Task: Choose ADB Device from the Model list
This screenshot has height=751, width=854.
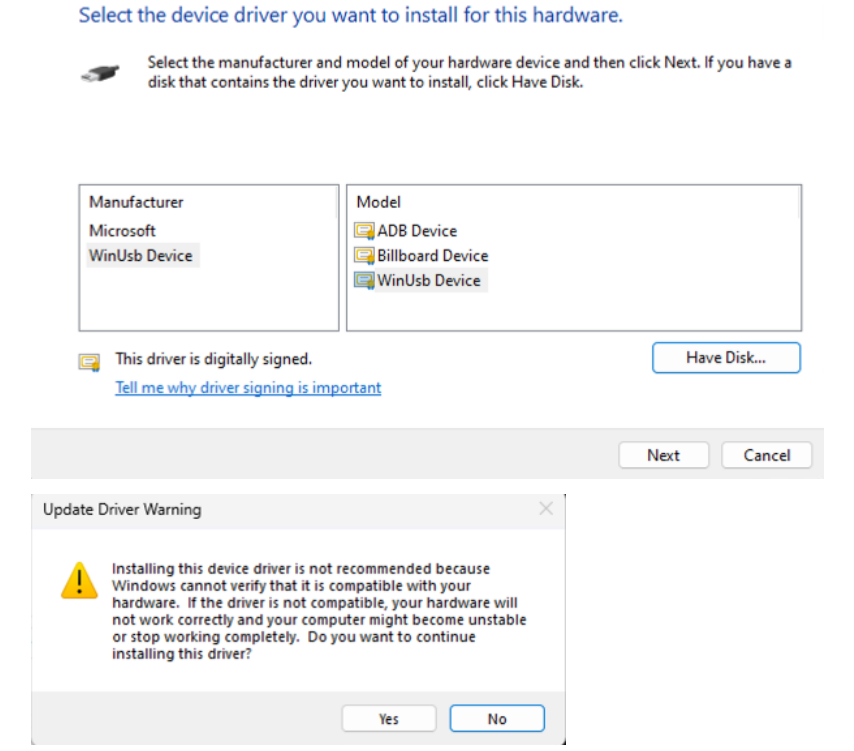Action: coord(417,231)
